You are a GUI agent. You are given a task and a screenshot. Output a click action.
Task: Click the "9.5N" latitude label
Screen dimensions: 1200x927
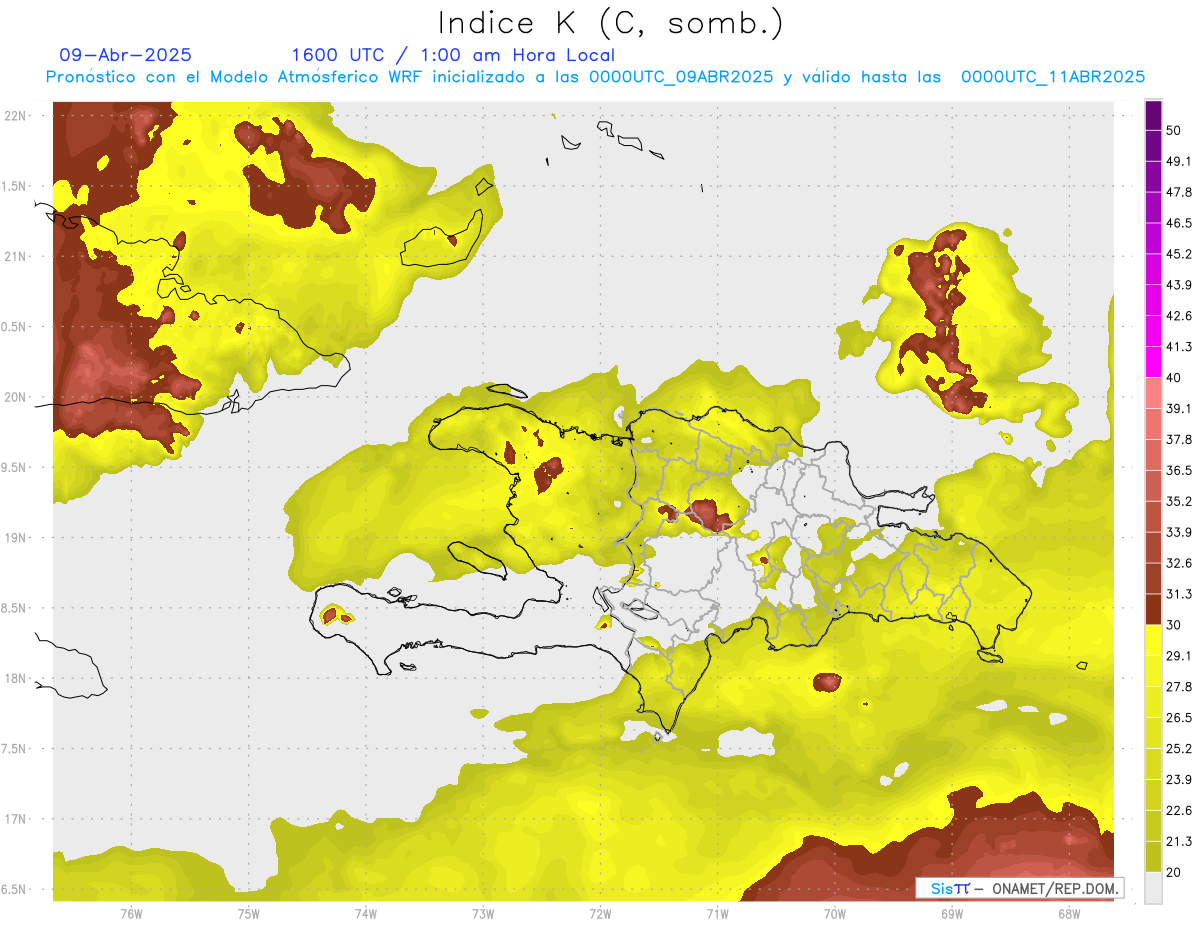pyautogui.click(x=15, y=467)
